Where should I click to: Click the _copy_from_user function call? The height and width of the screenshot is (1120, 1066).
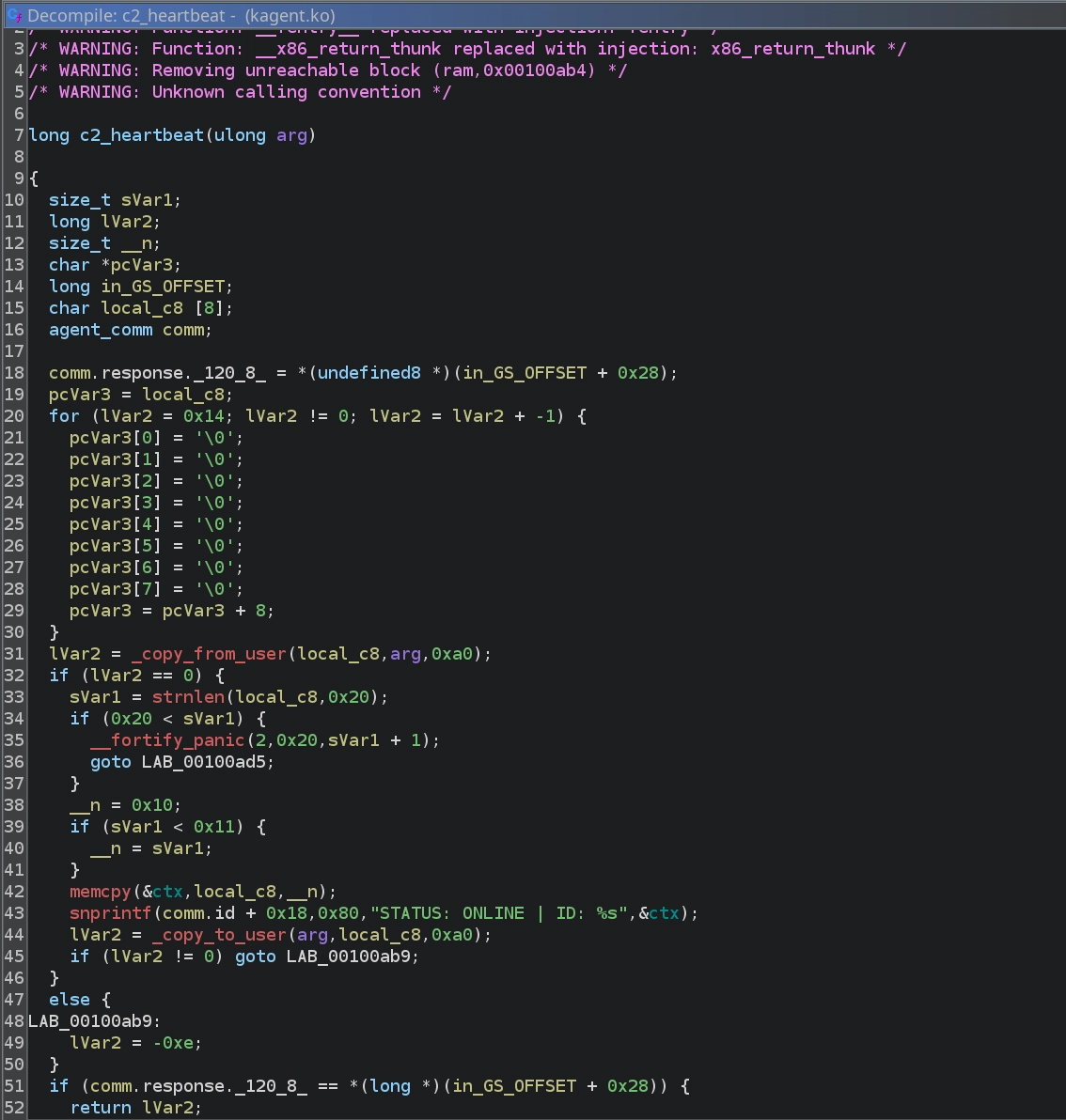click(x=209, y=654)
